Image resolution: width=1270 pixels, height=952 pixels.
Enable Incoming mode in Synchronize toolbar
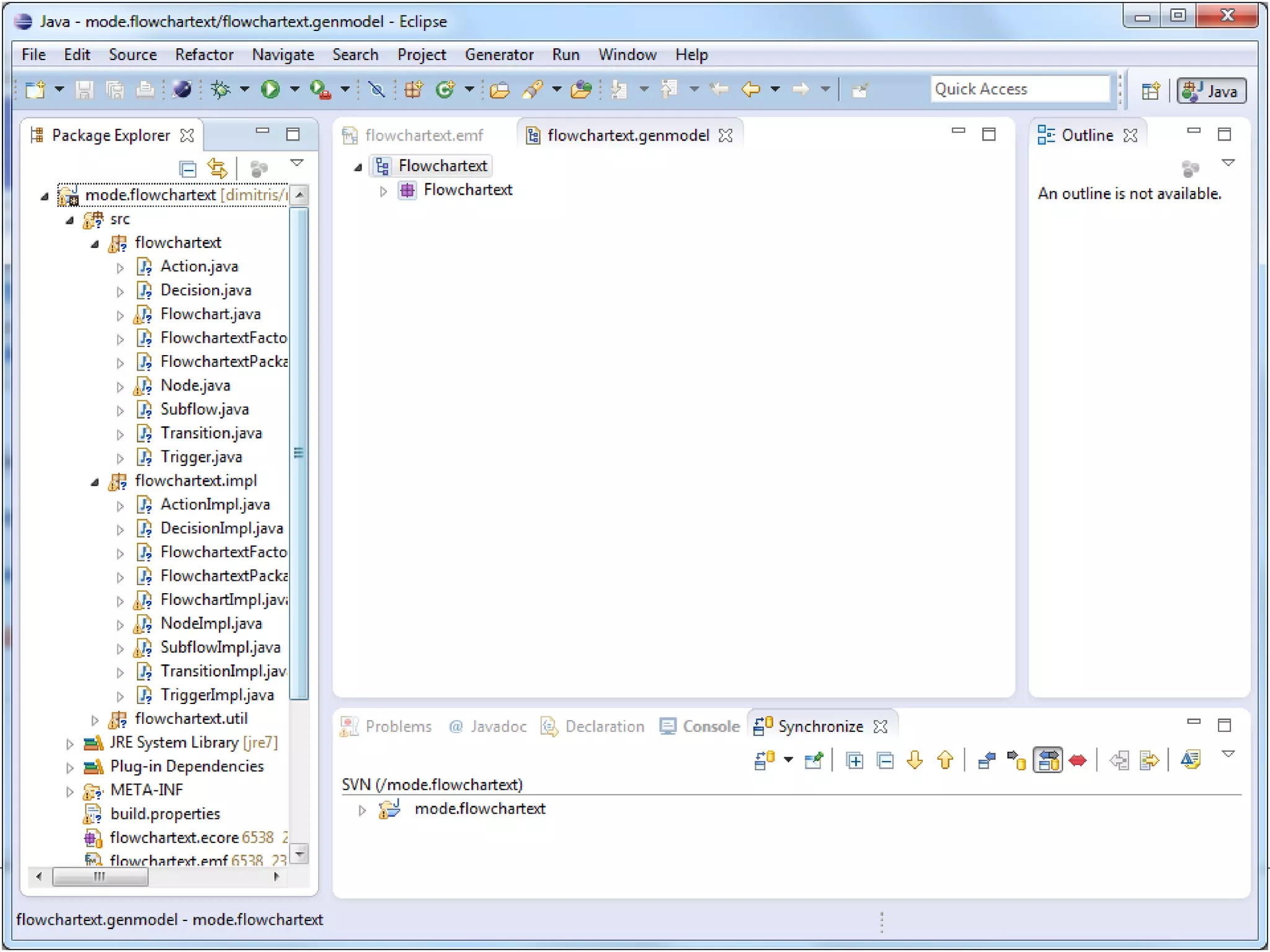(987, 760)
